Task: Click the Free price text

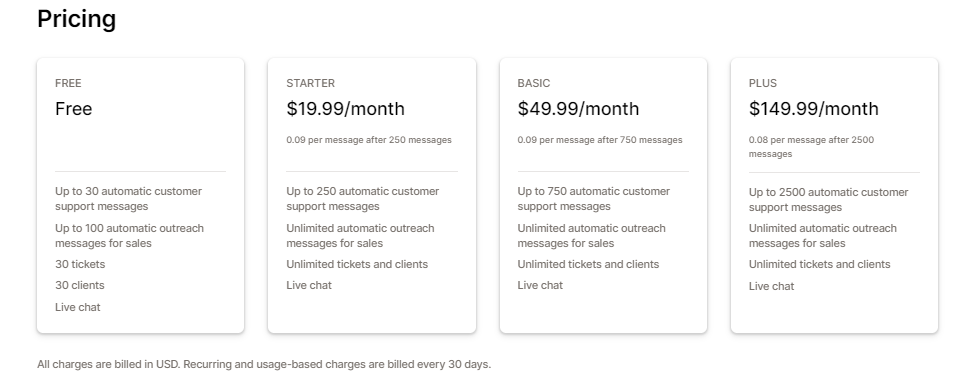Action: point(74,109)
